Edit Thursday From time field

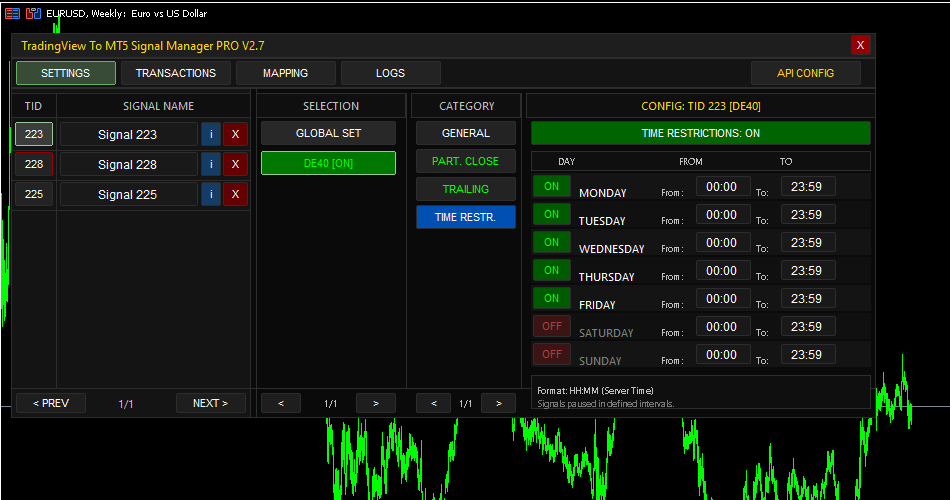tap(722, 270)
